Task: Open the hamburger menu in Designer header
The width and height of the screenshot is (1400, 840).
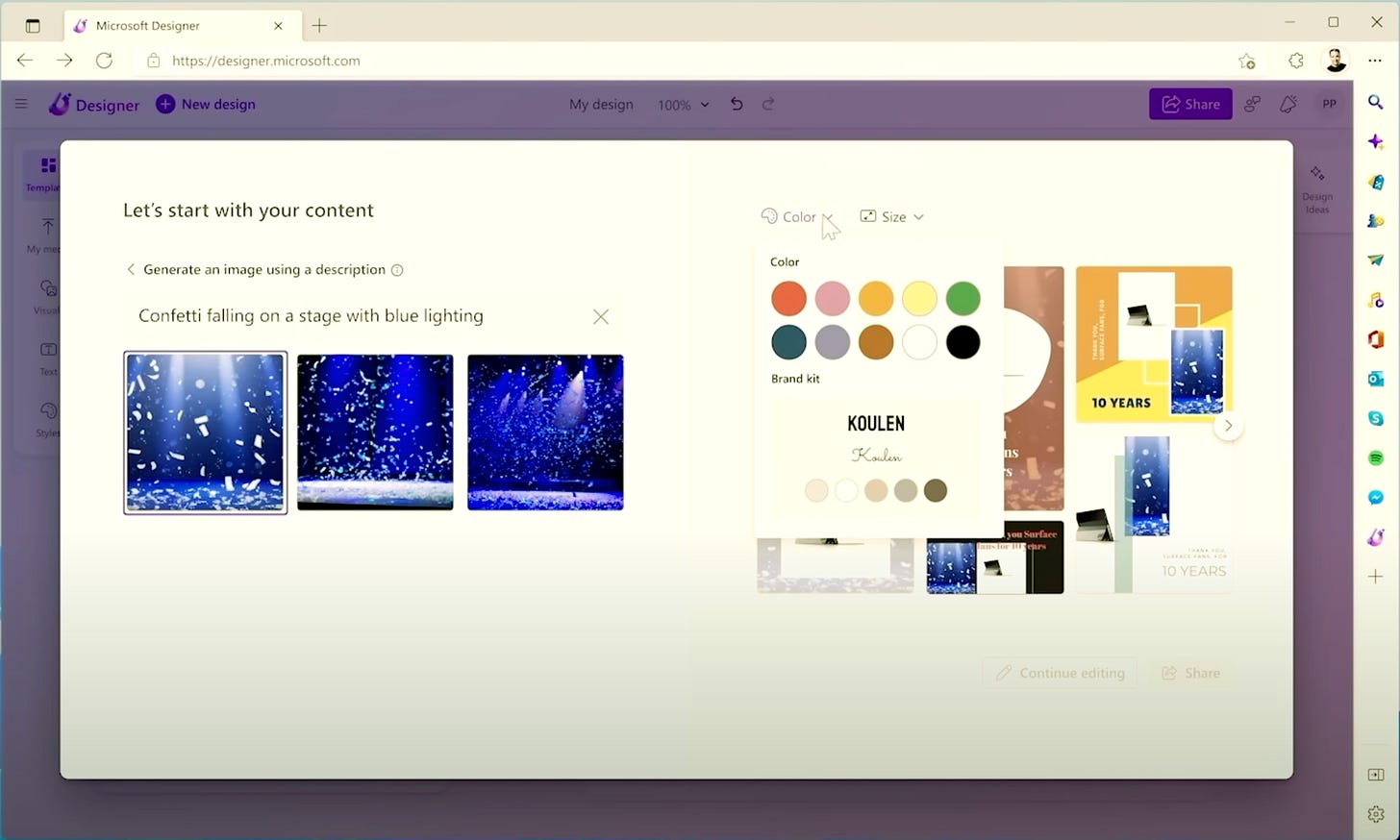Action: point(21,104)
